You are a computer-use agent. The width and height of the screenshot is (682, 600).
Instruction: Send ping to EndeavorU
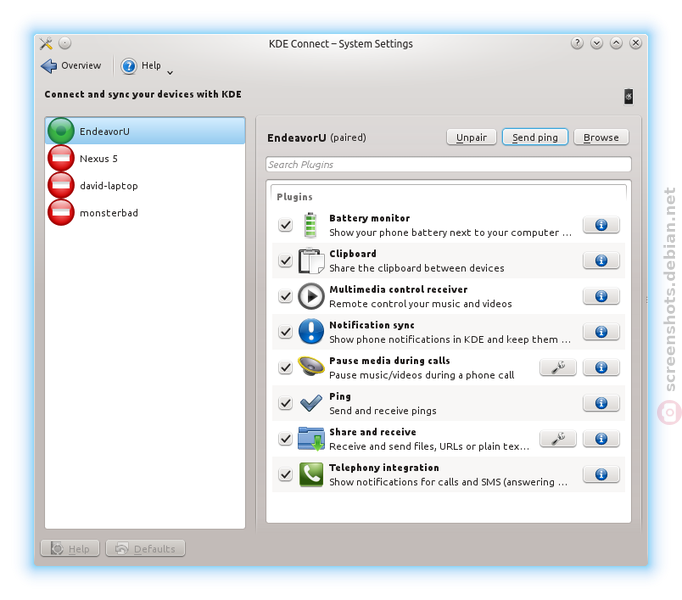(x=535, y=137)
